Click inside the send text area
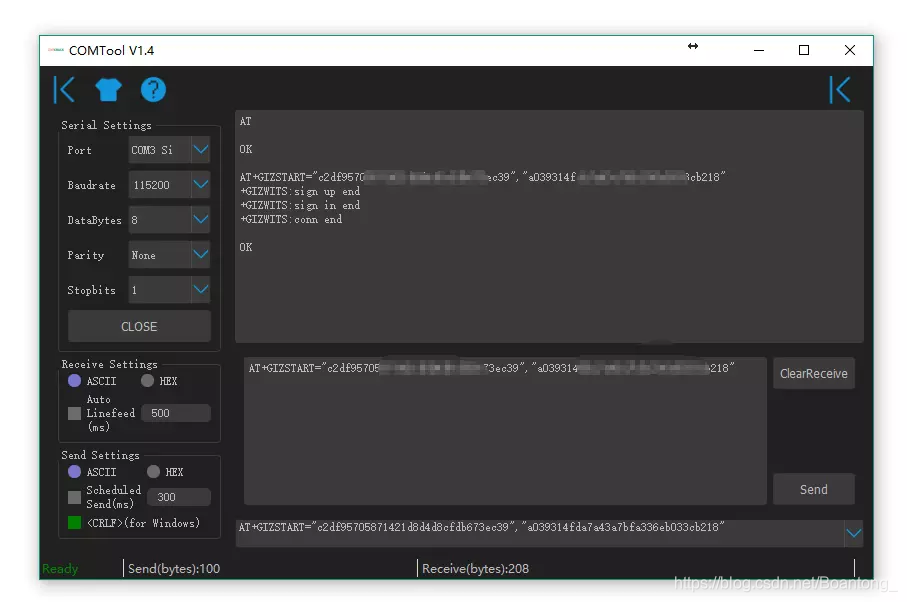Image resolution: width=907 pixels, height=602 pixels. pos(505,431)
